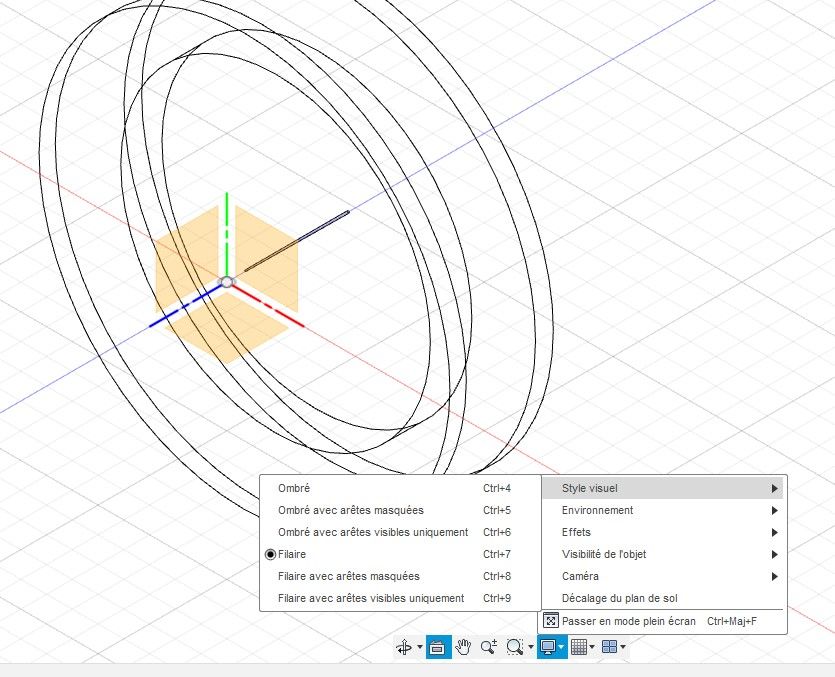Click the full screen mode icon
The height and width of the screenshot is (677, 835).
pyautogui.click(x=551, y=621)
